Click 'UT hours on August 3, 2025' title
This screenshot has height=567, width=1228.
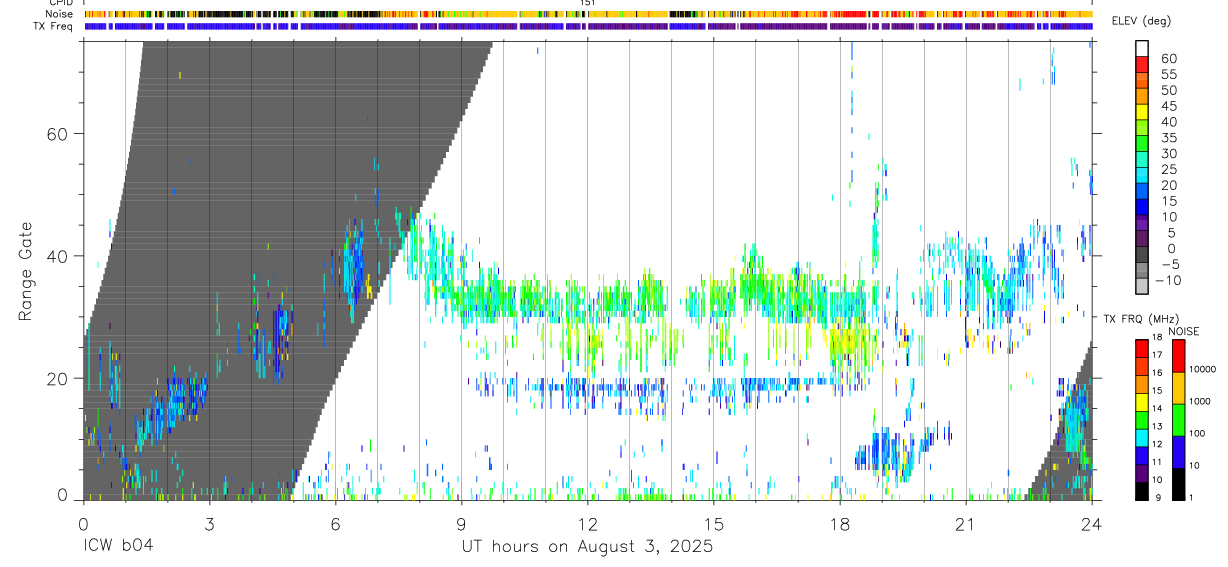tap(587, 547)
